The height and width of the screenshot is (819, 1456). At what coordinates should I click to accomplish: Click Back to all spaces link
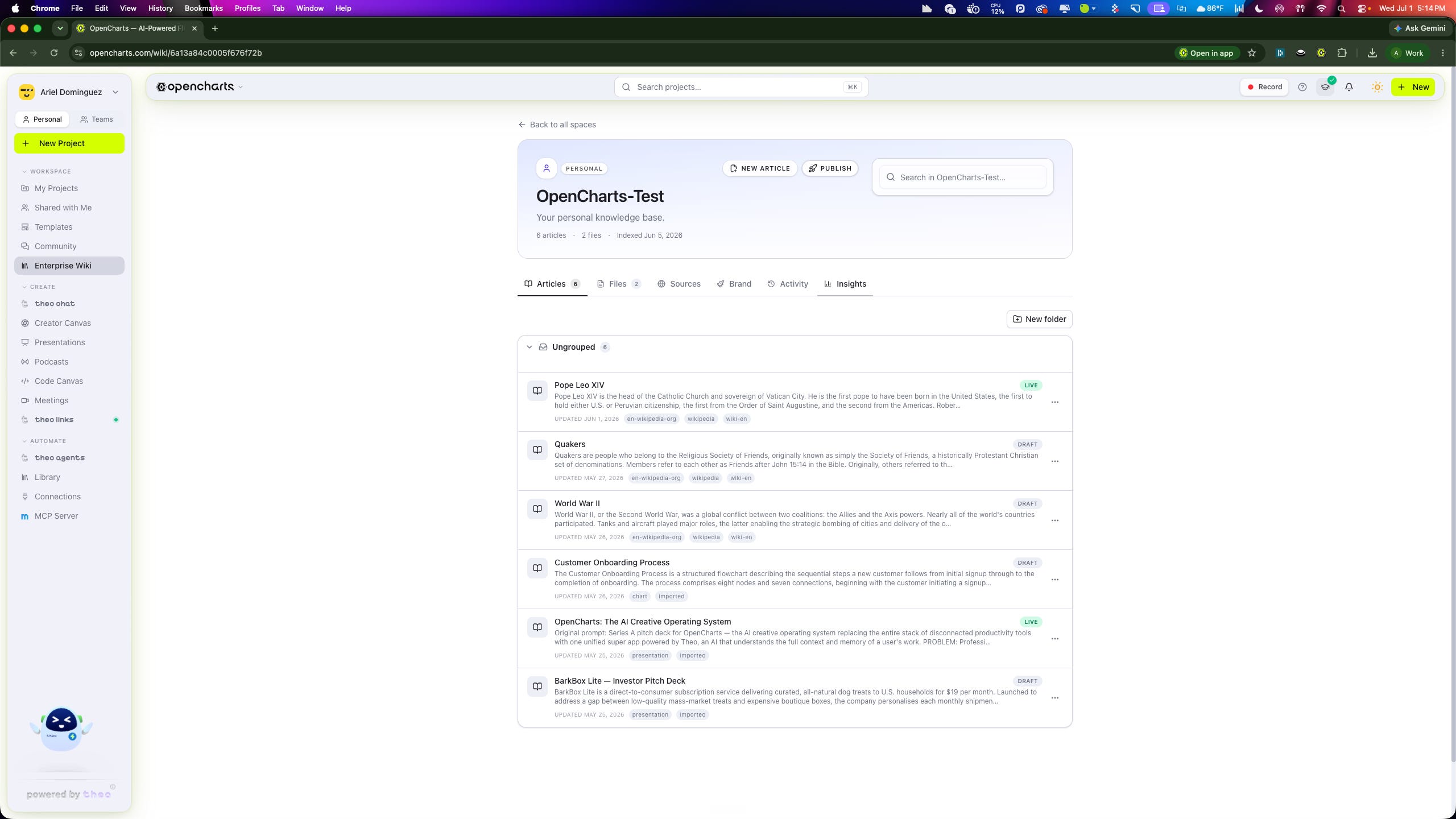[x=557, y=125]
